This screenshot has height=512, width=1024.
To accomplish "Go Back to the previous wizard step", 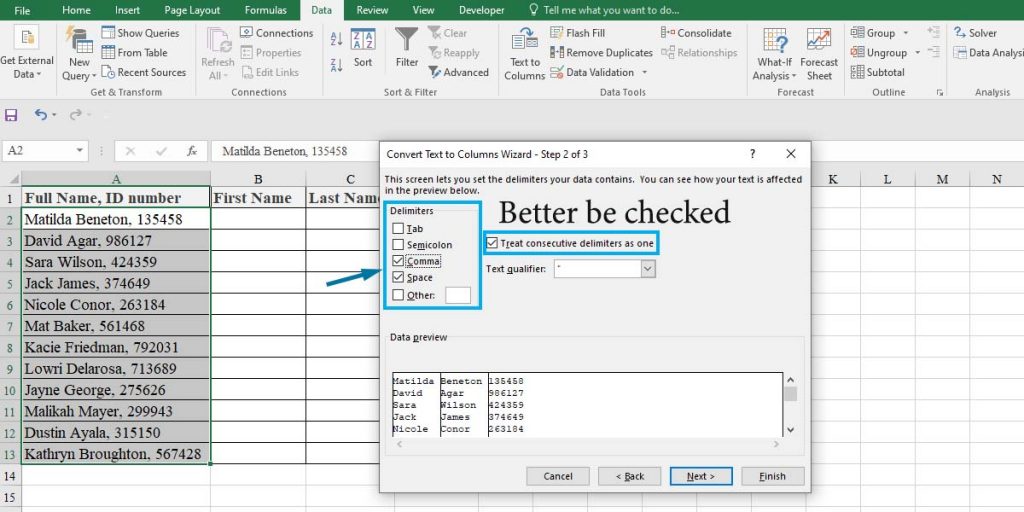I will point(630,476).
